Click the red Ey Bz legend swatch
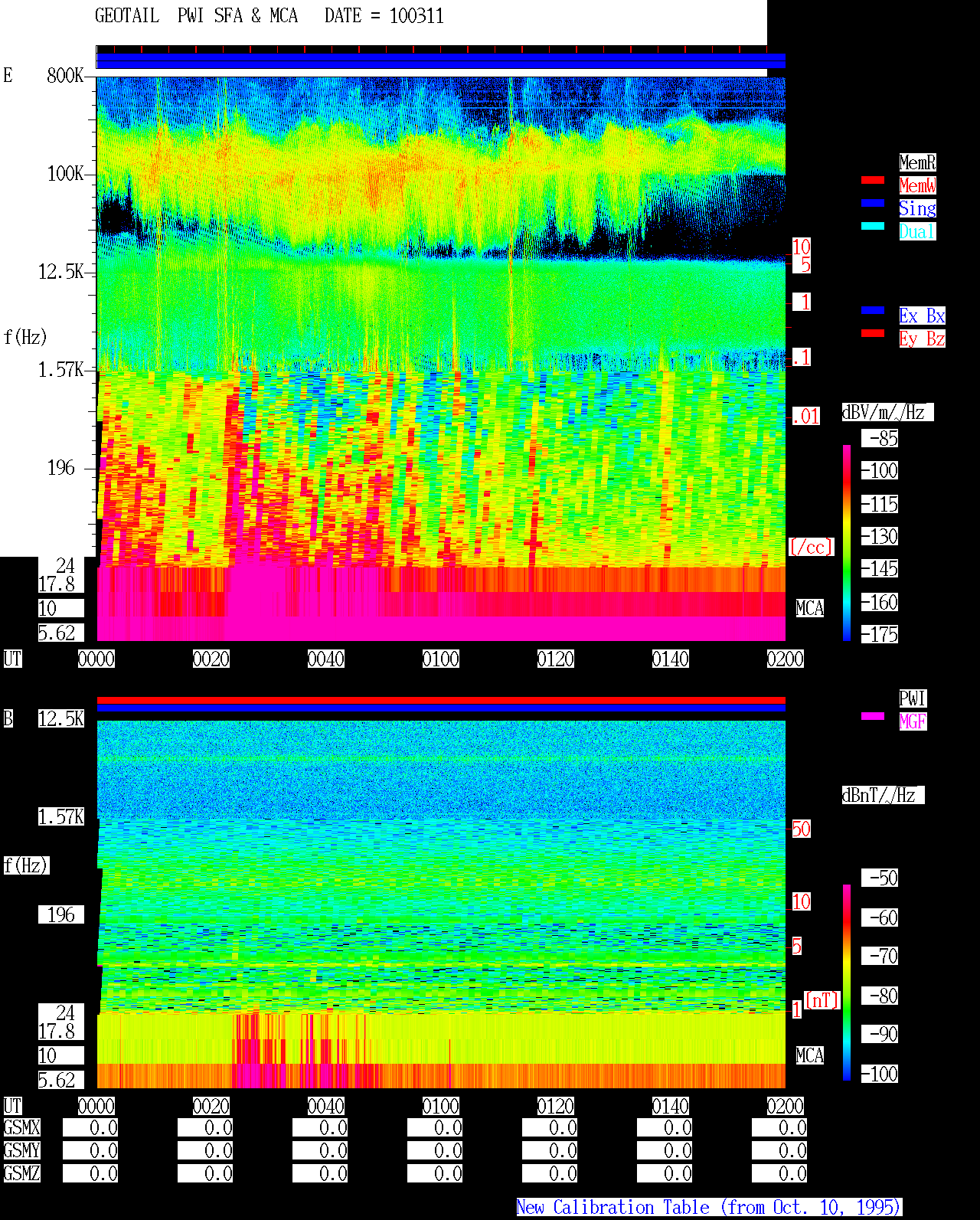The height and width of the screenshot is (1220, 980). [x=873, y=333]
